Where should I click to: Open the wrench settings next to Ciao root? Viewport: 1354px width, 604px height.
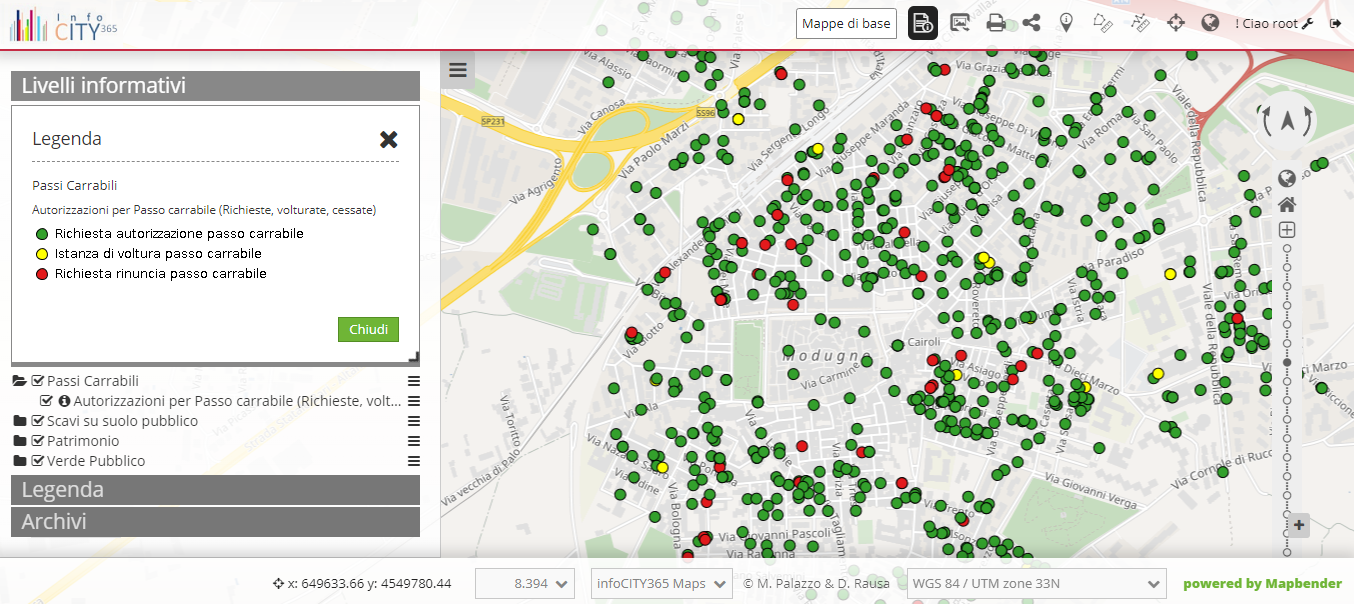(x=1307, y=23)
